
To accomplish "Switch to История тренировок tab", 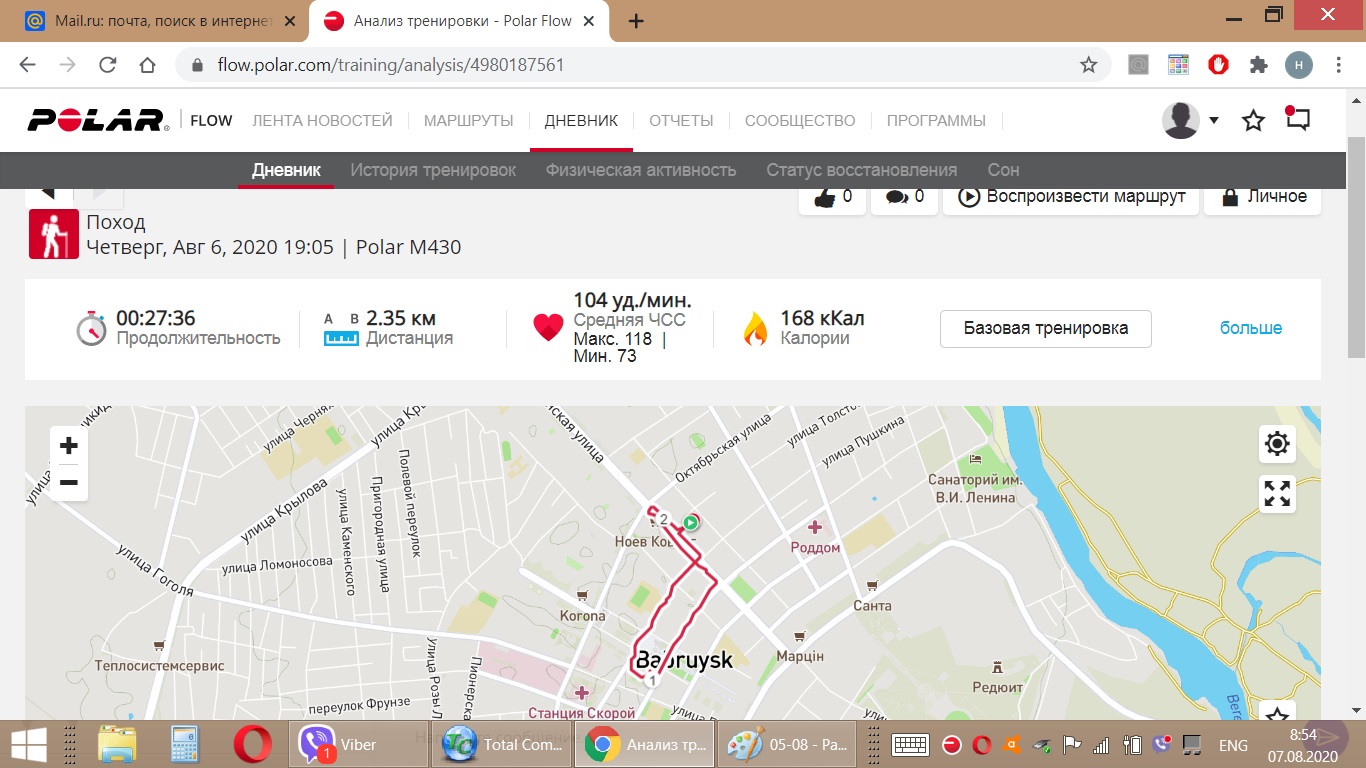I will tap(433, 170).
